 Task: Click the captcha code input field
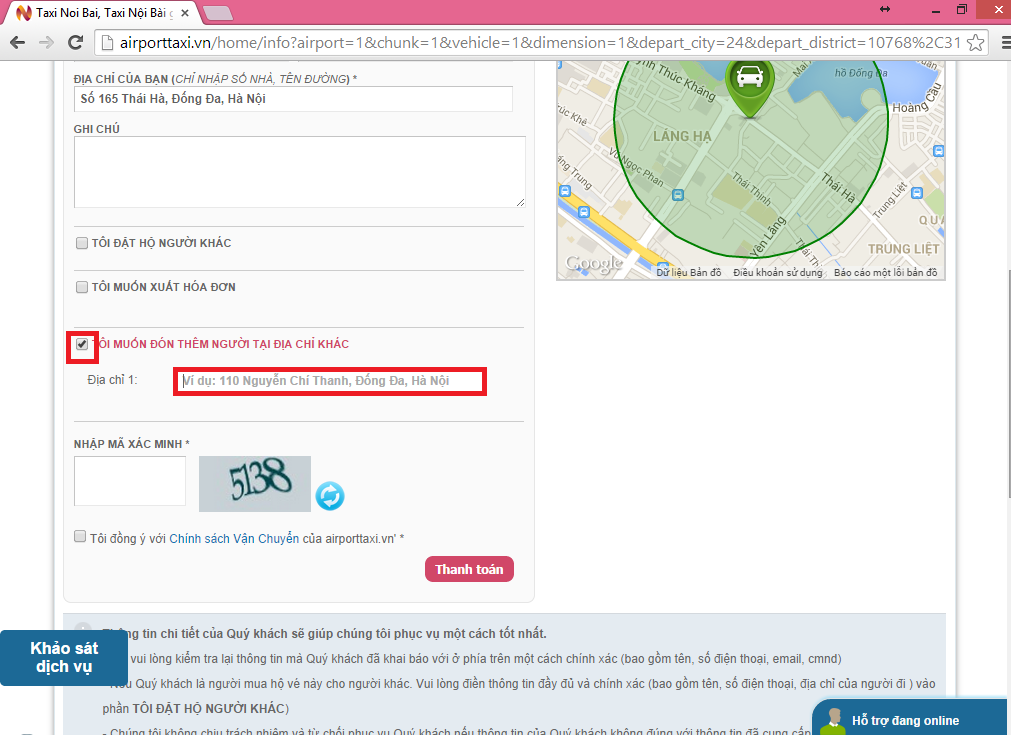tap(130, 481)
